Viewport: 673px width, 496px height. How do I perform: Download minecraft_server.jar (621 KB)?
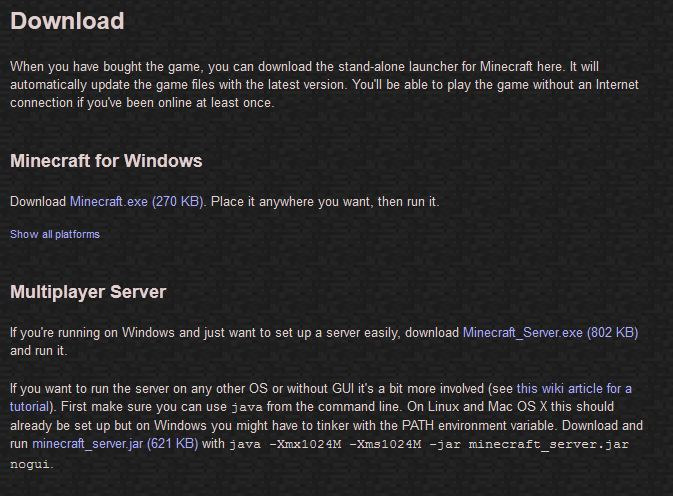[x=115, y=443]
